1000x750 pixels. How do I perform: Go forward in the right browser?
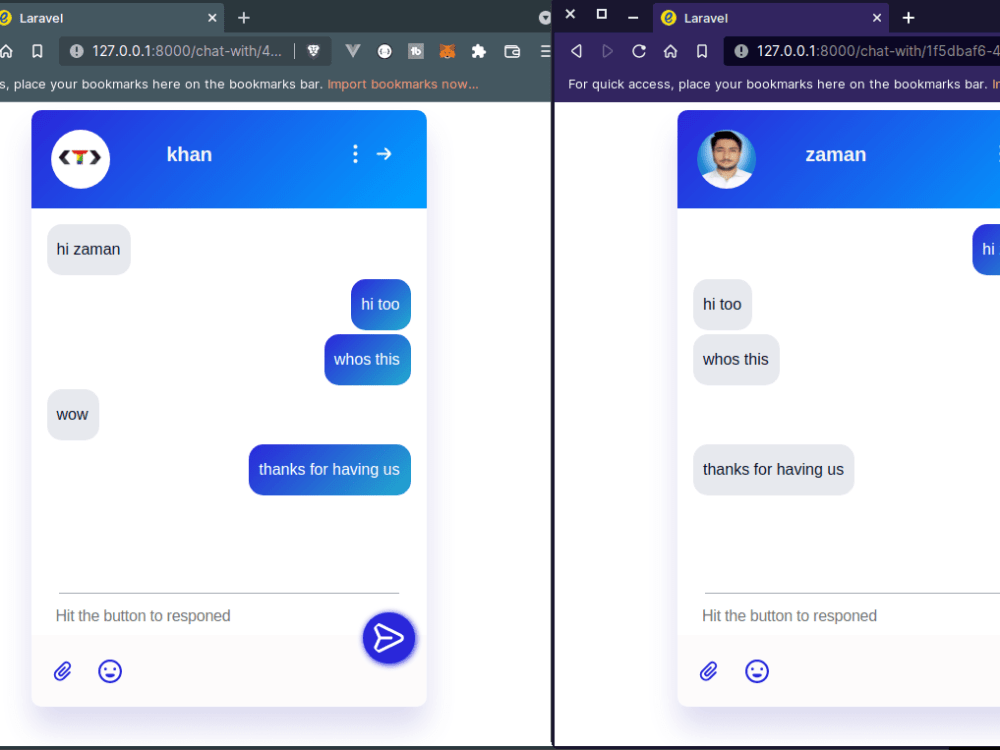point(607,51)
